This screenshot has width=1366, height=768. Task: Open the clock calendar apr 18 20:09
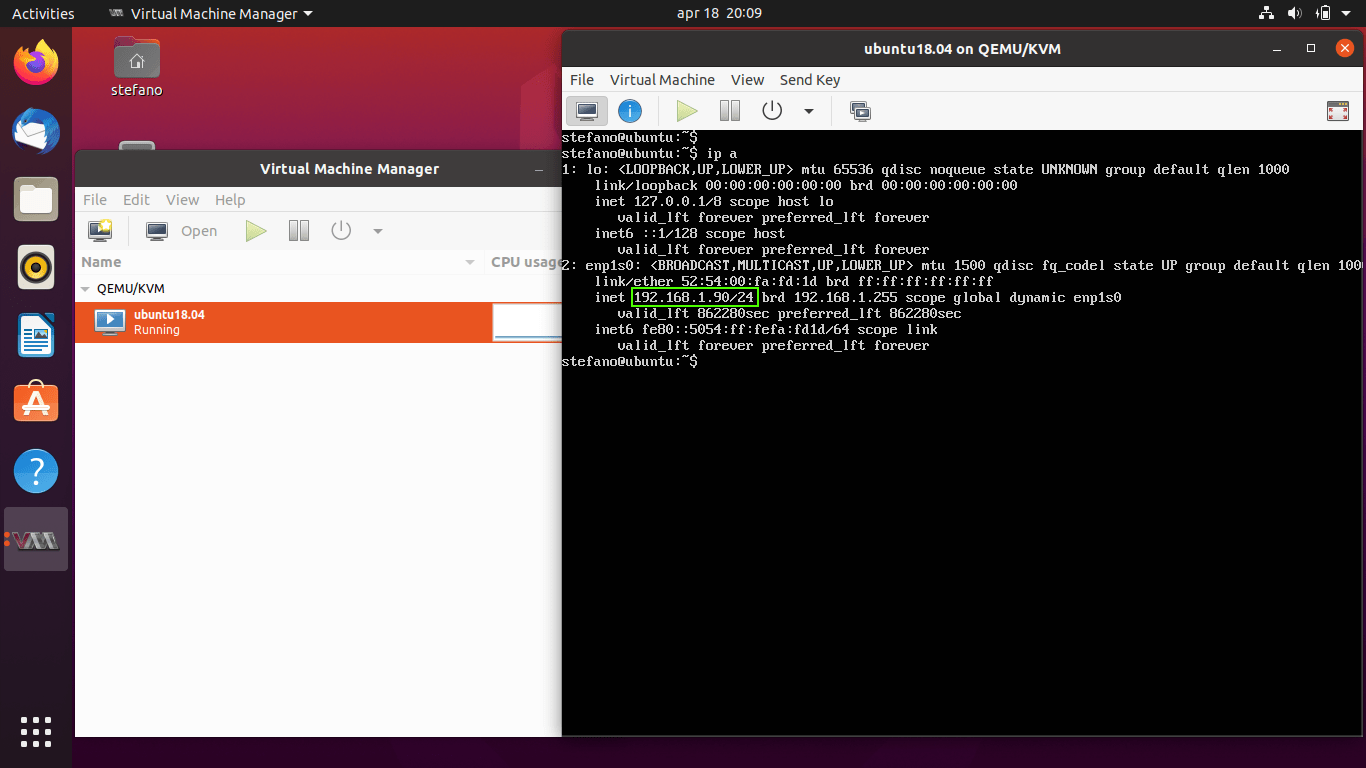coord(719,14)
